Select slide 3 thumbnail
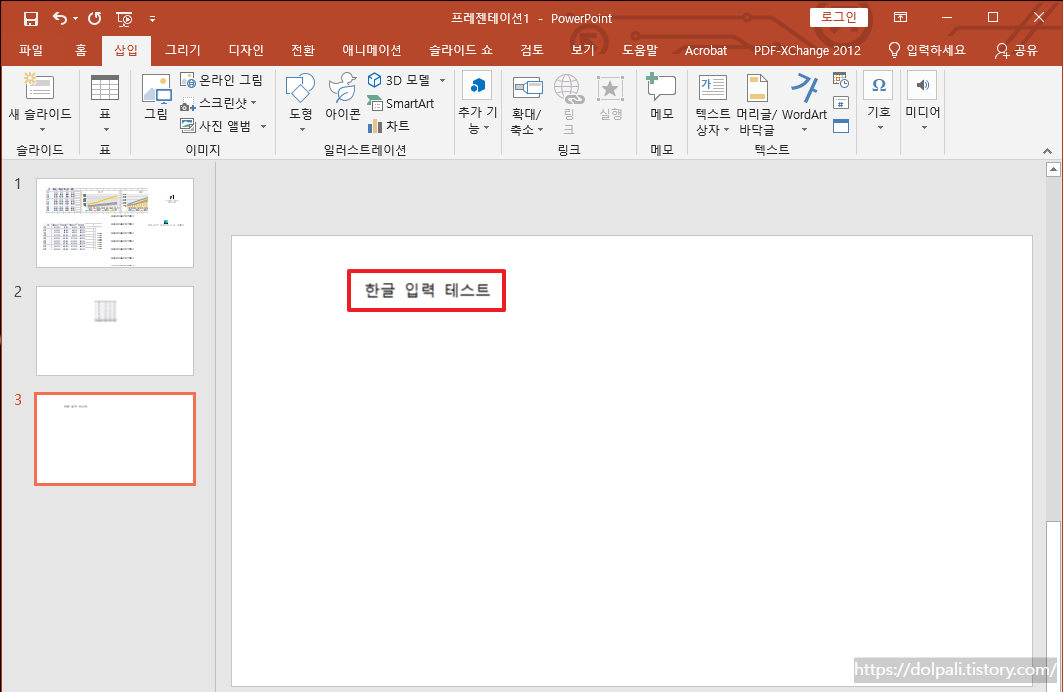 click(115, 439)
